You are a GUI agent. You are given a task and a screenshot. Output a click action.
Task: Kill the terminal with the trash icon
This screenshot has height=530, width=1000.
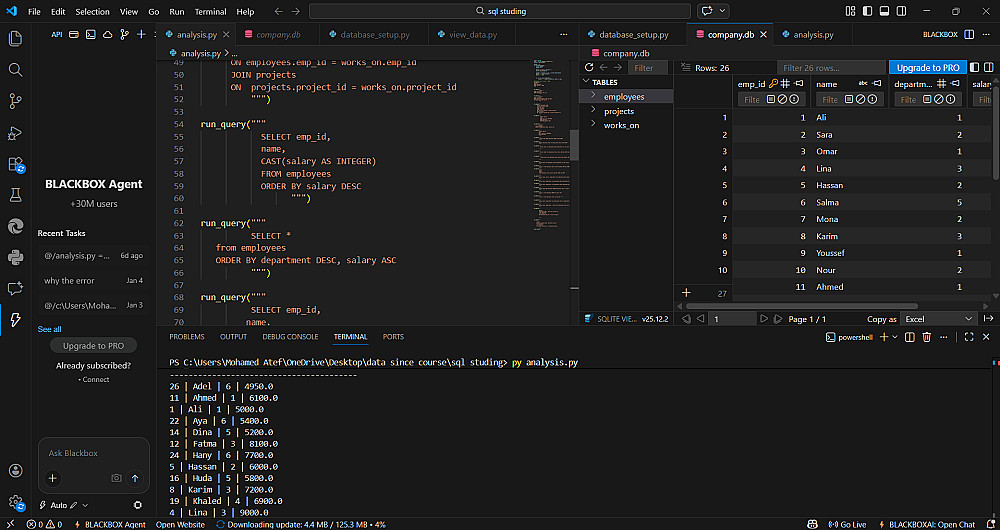pos(926,338)
